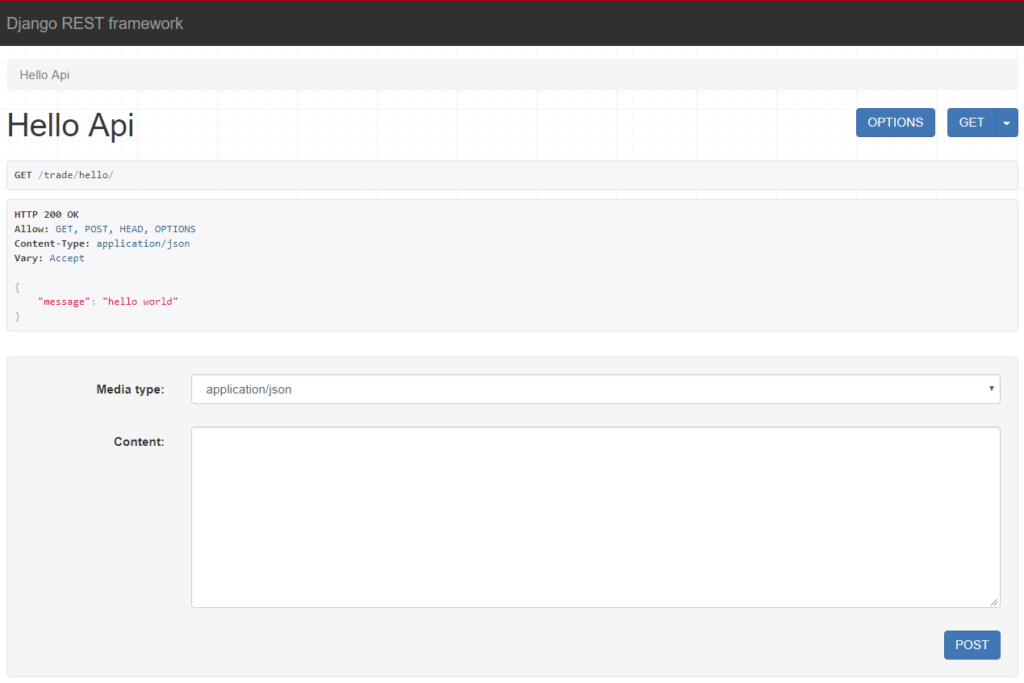Screen dimensions: 1024x683
Task: Click the Media type field label
Action: point(131,389)
